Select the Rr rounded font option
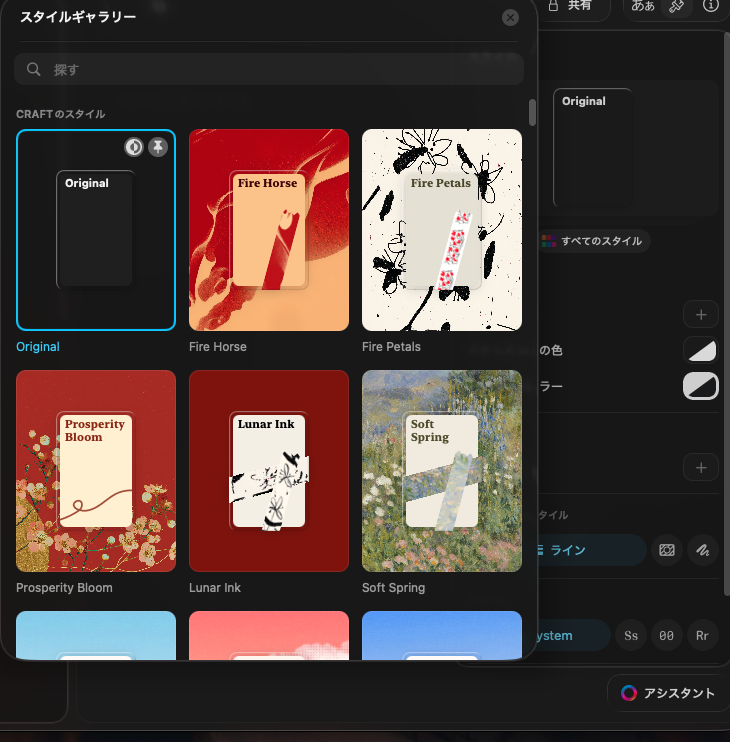The height and width of the screenshot is (742, 730). click(703, 636)
